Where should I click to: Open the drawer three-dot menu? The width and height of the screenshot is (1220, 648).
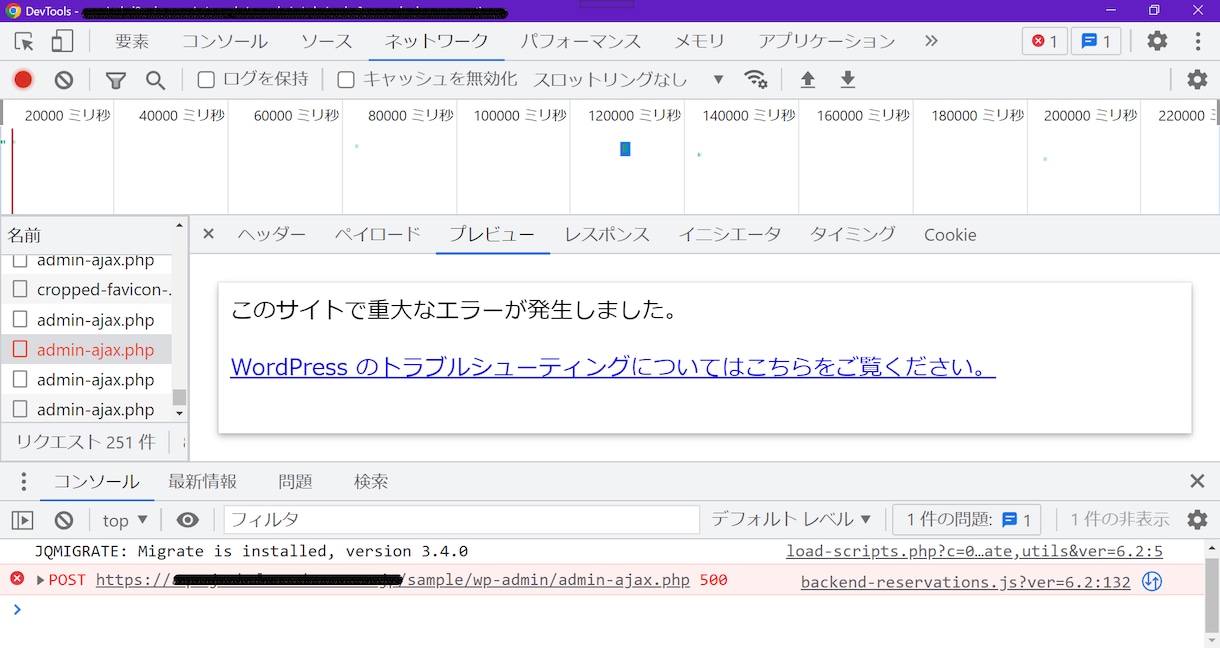24,481
